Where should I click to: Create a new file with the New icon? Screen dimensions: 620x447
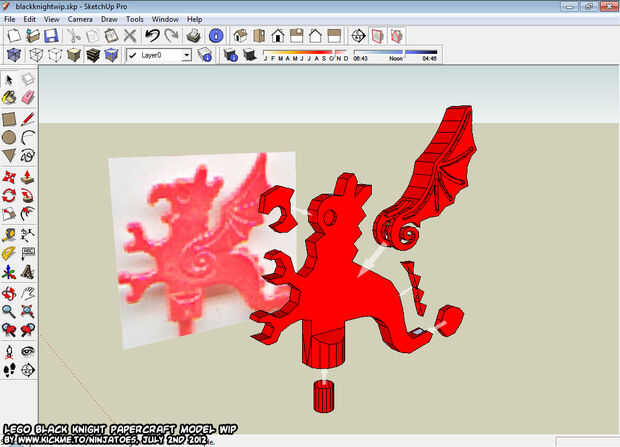(14, 36)
